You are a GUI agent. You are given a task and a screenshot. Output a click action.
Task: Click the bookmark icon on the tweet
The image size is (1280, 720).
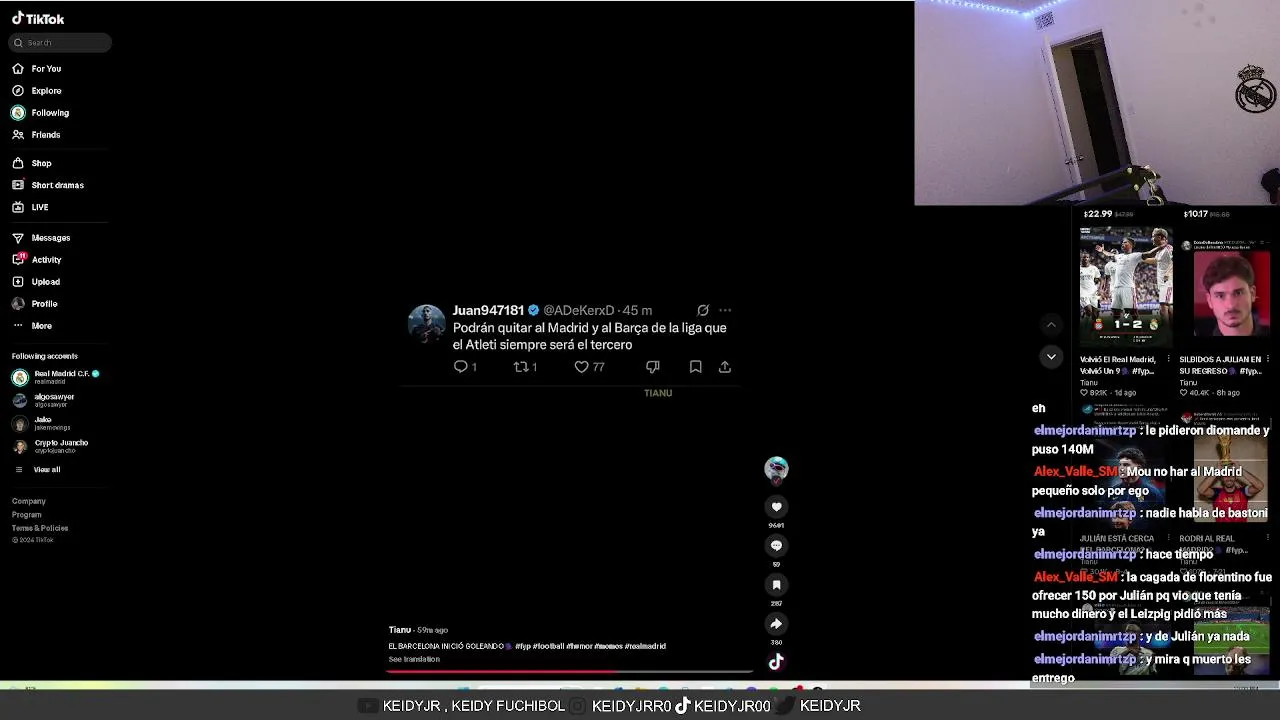[696, 367]
